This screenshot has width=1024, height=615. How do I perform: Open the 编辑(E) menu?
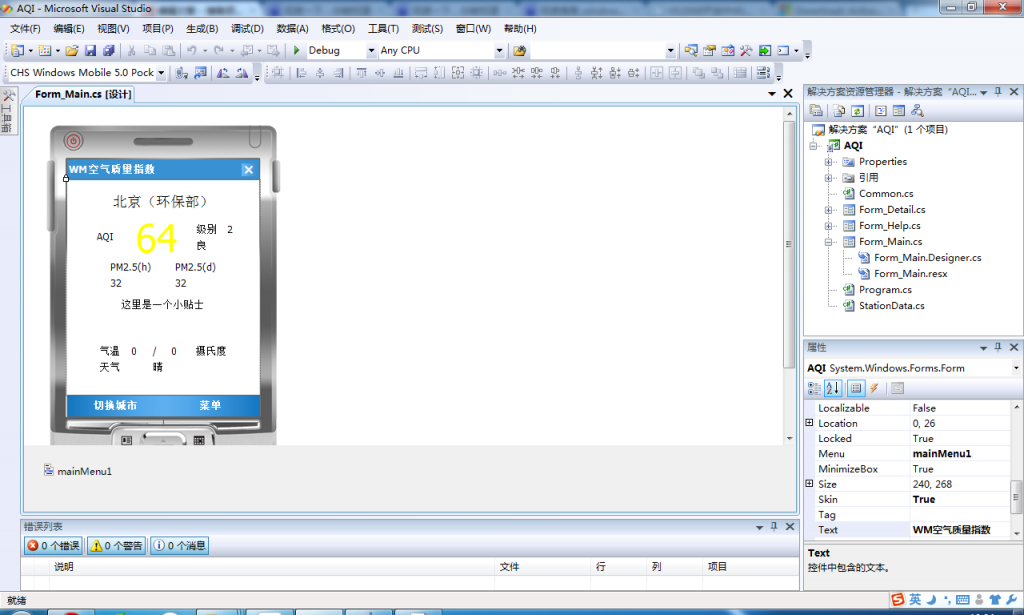pyautogui.click(x=69, y=29)
